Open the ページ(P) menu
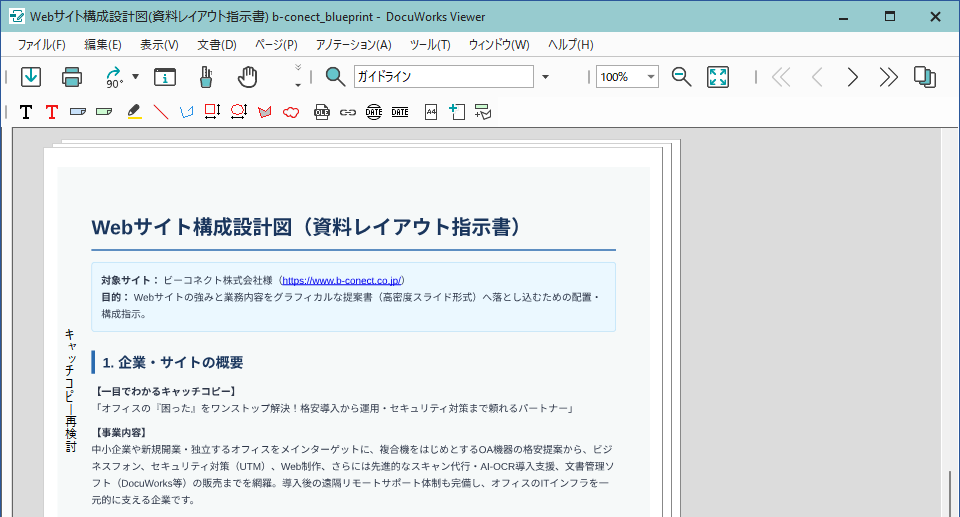The image size is (960, 517). [276, 45]
